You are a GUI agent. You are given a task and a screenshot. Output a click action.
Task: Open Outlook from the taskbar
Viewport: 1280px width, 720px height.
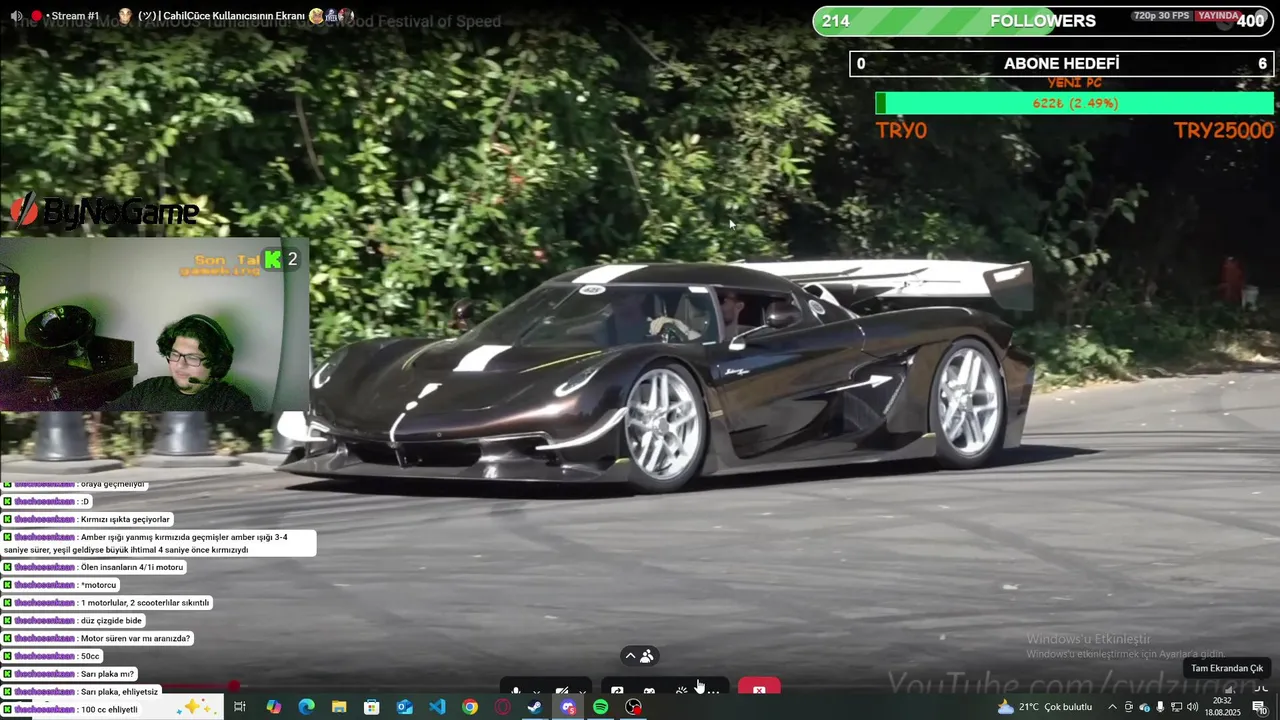coord(404,707)
